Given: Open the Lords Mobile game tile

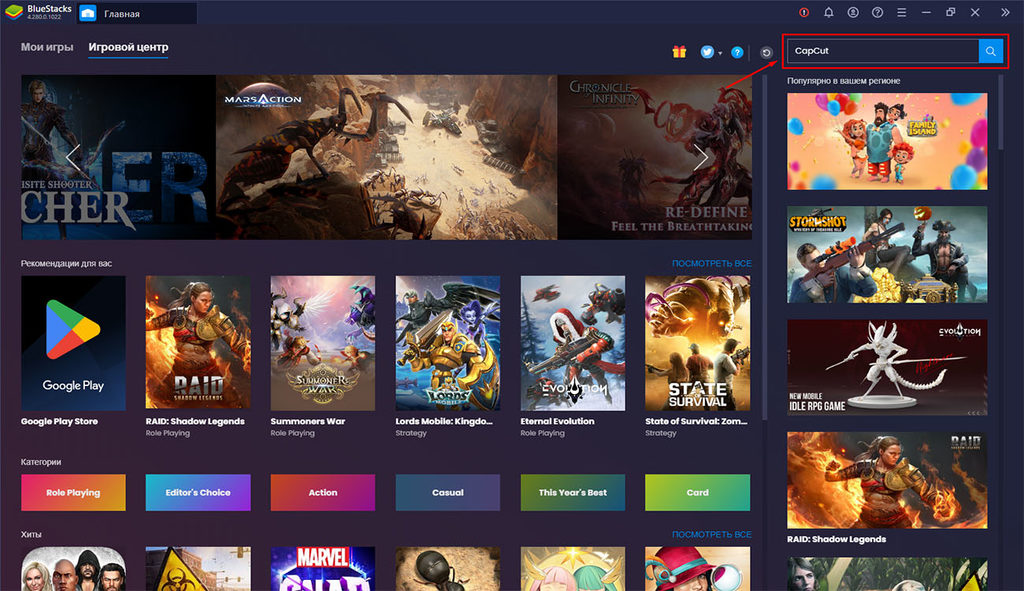Looking at the screenshot, I should [447, 343].
